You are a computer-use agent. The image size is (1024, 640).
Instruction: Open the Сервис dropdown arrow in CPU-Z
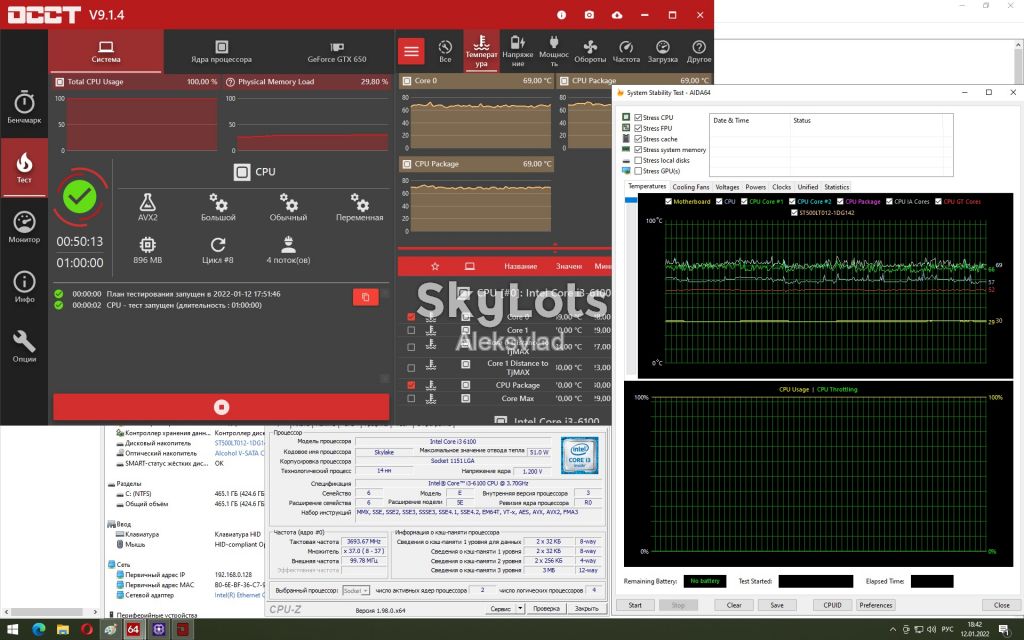click(x=520, y=608)
